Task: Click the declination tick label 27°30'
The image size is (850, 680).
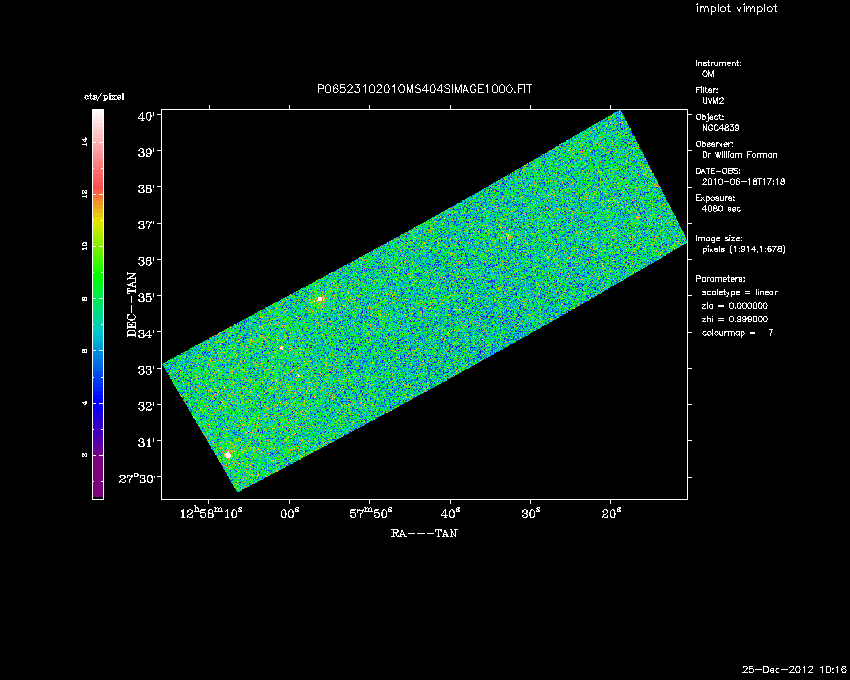Action: [137, 478]
